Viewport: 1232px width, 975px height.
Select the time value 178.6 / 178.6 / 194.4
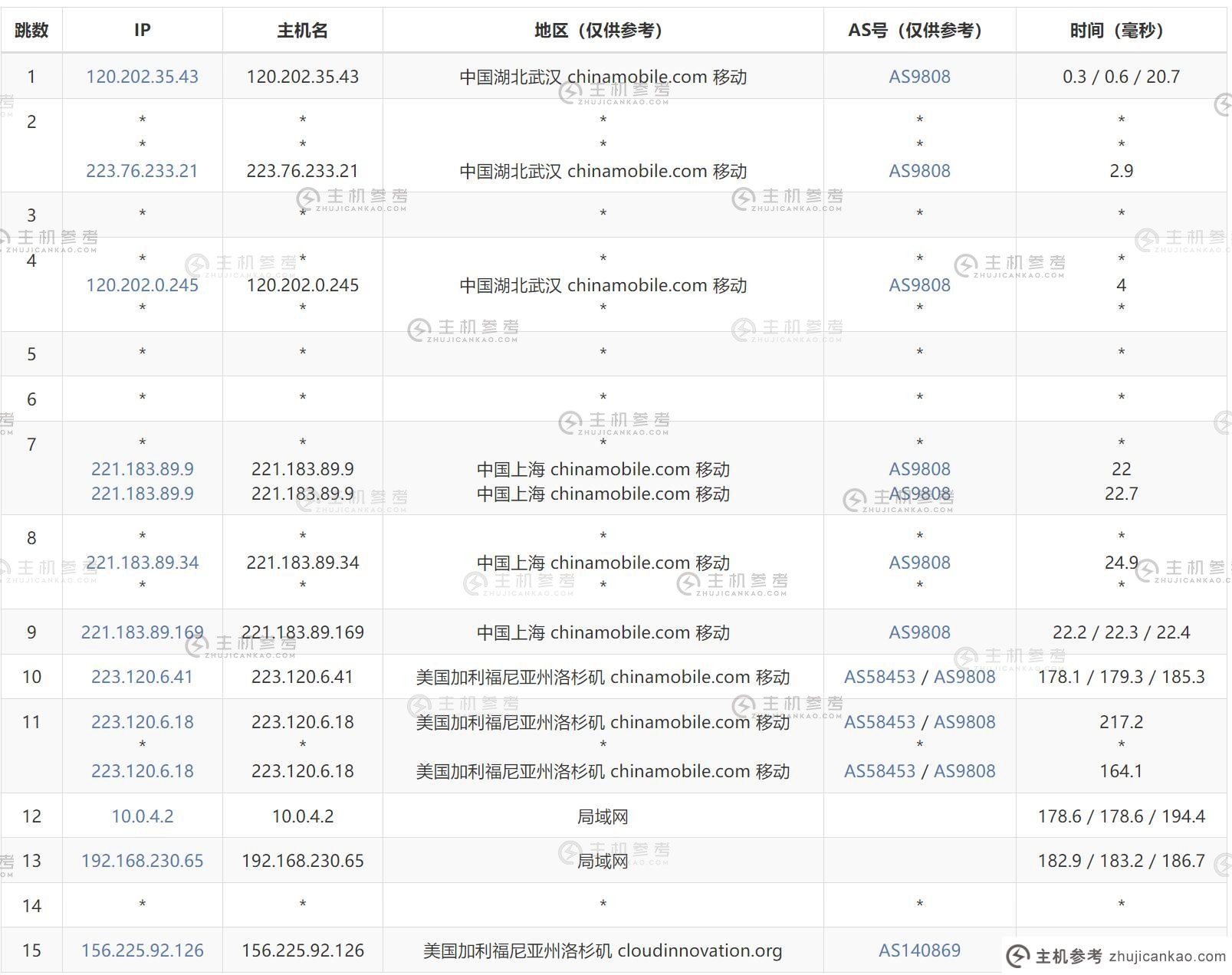click(x=1121, y=816)
